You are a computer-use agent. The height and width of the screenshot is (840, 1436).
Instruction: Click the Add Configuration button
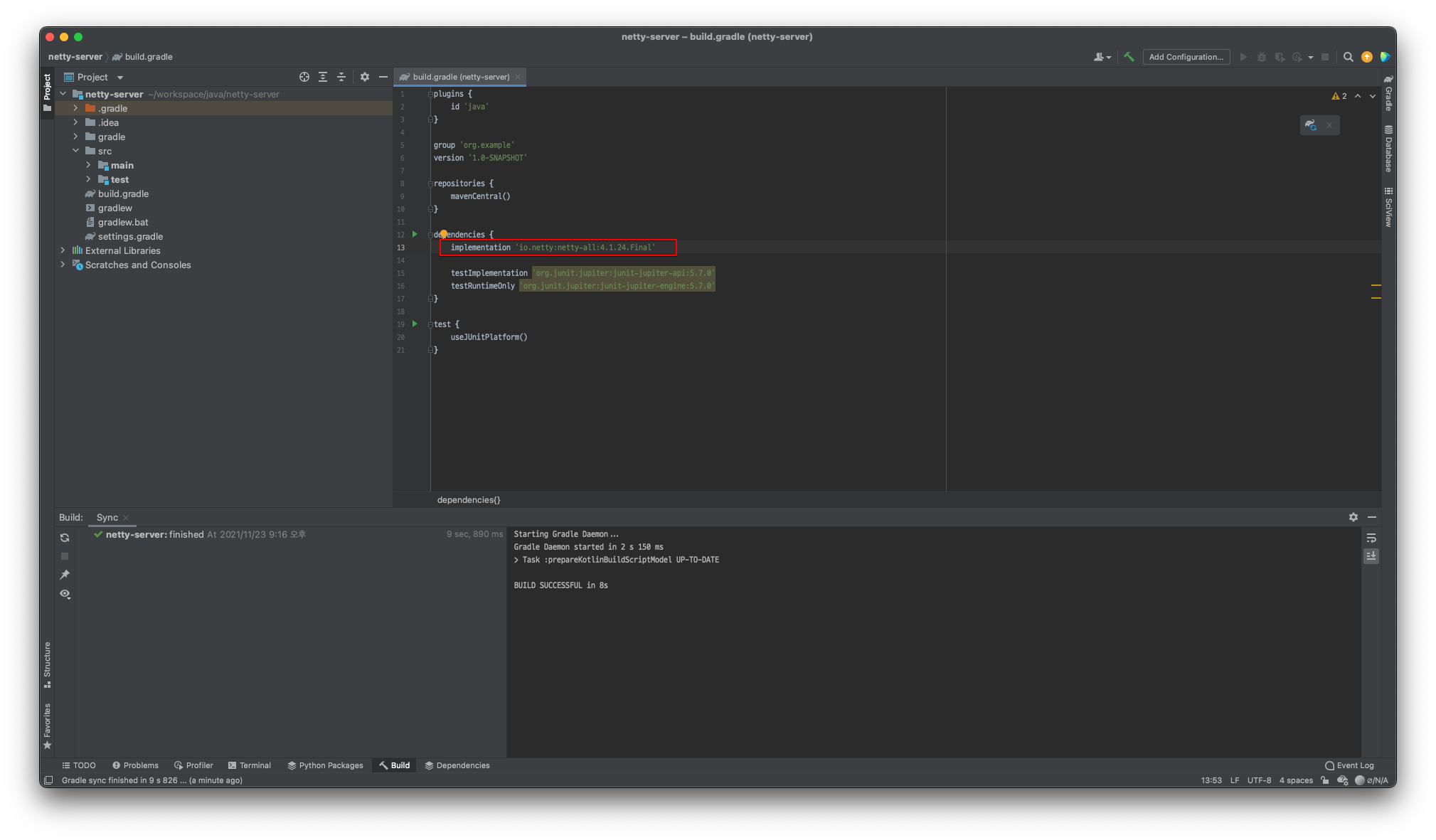tap(1186, 57)
